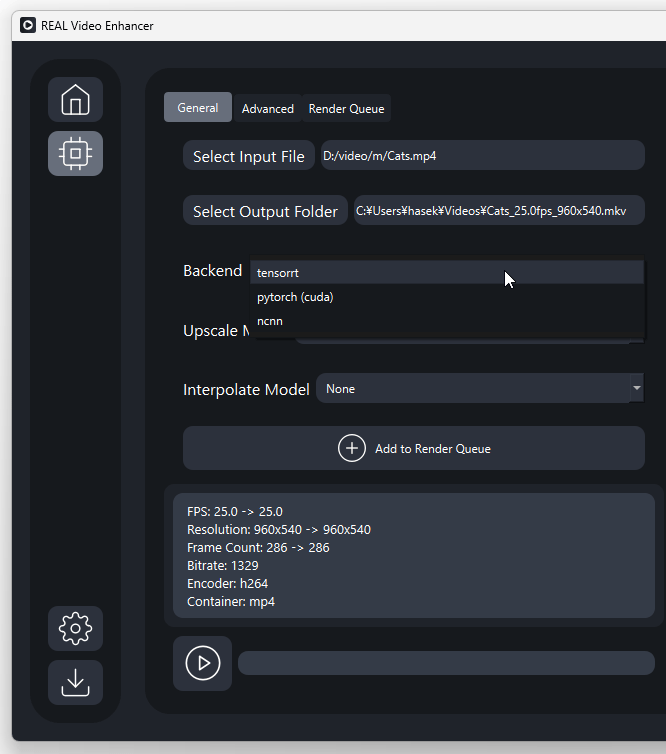666x754 pixels.
Task: Click the Bitrate: 1329 line
Action: [x=223, y=566]
